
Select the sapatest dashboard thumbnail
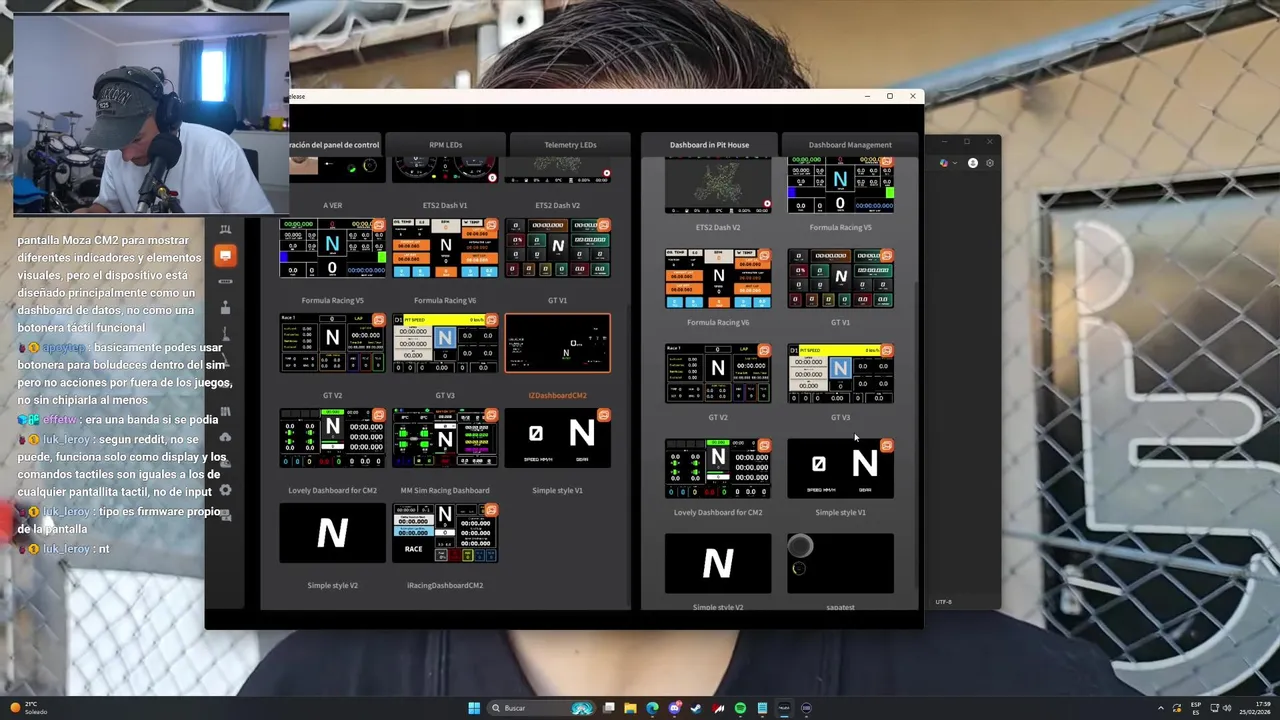pos(840,563)
